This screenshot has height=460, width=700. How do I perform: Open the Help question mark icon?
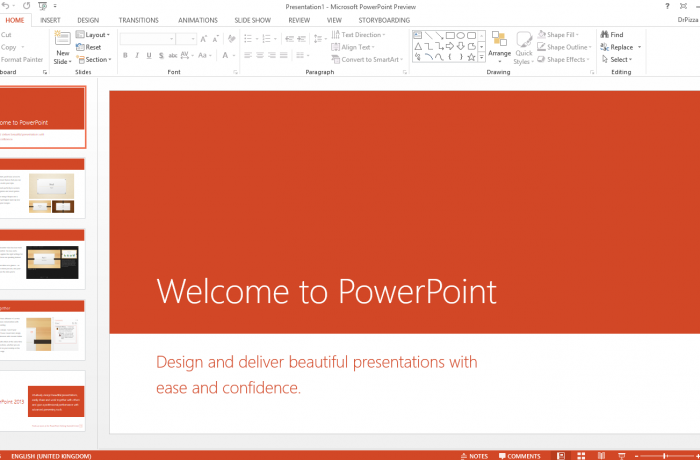click(667, 6)
